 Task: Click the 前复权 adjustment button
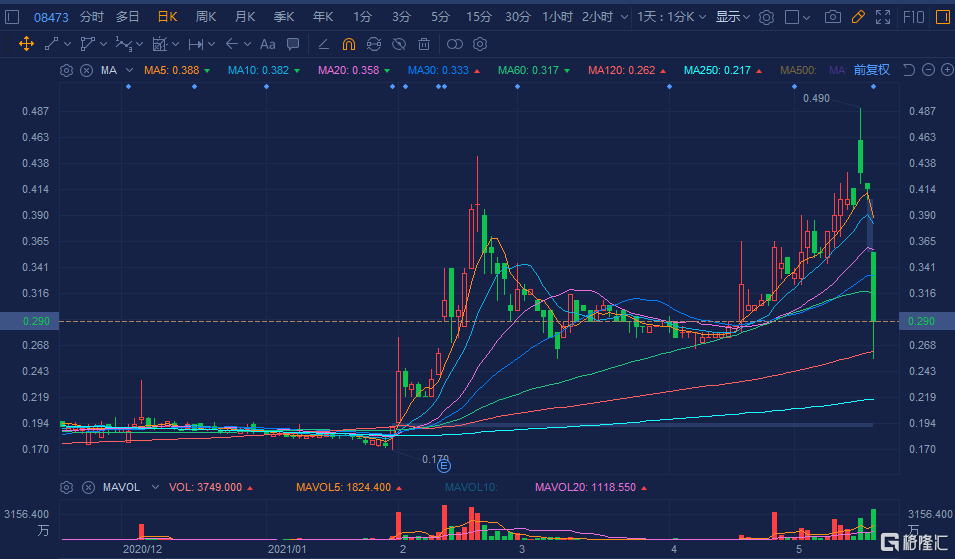click(x=871, y=70)
